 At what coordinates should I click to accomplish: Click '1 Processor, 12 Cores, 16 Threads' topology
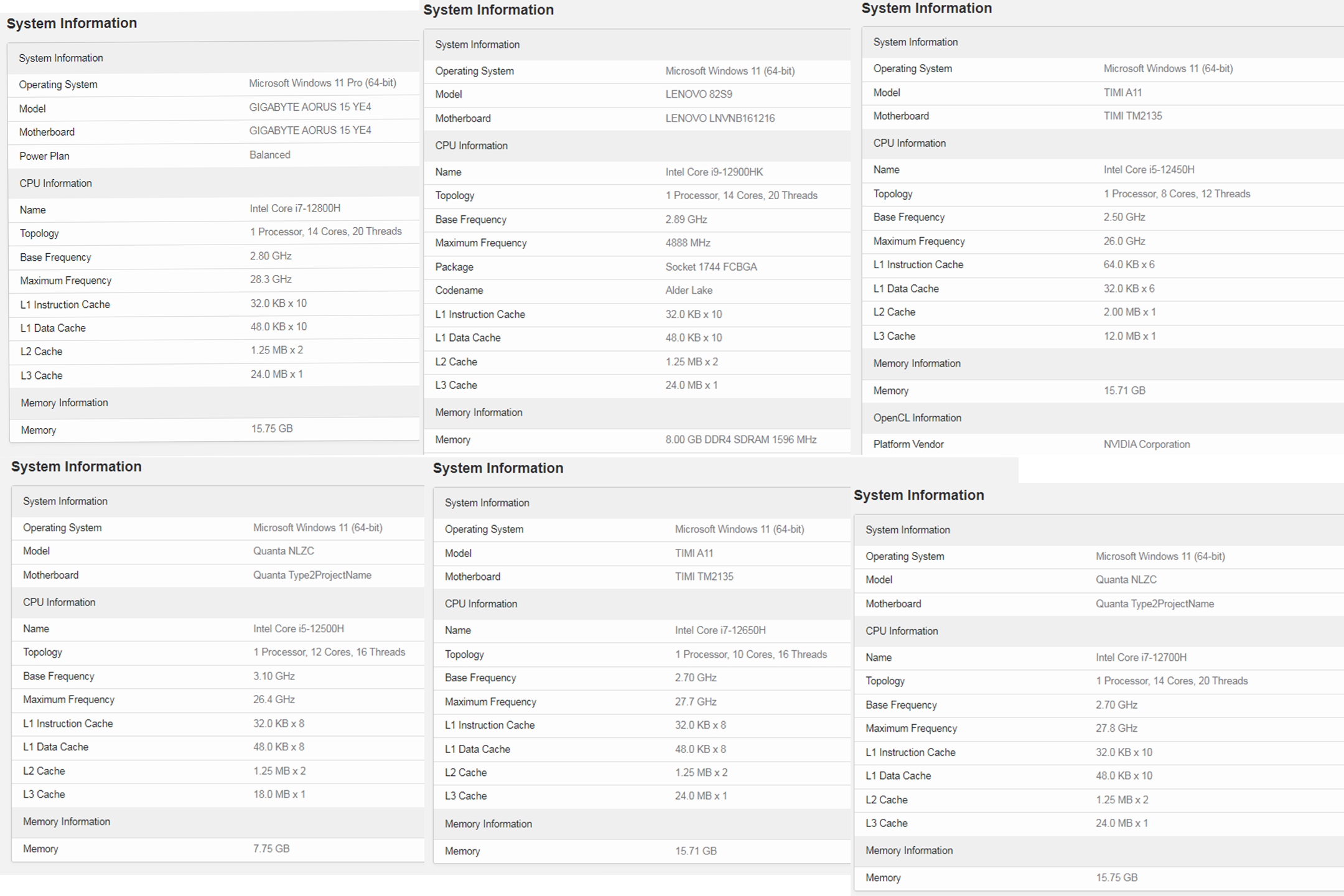pos(329,652)
